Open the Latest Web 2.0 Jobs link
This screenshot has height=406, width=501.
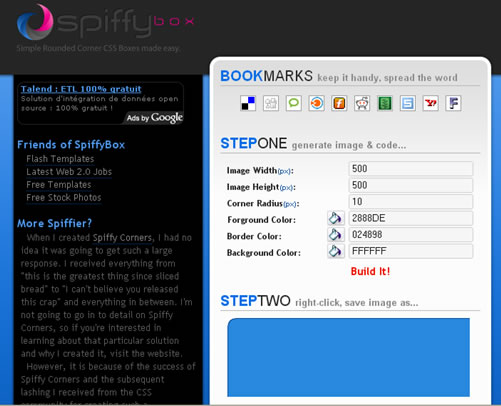[69, 172]
